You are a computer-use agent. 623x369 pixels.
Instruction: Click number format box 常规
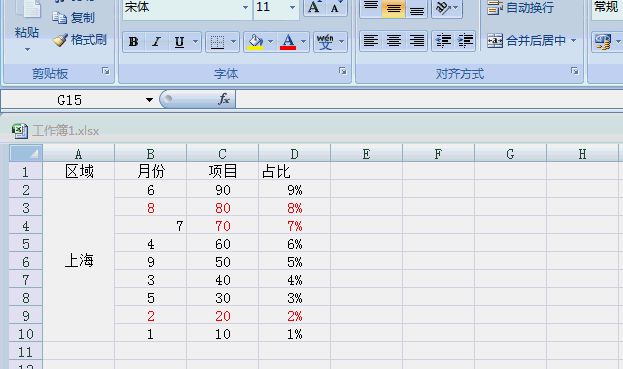[607, 7]
